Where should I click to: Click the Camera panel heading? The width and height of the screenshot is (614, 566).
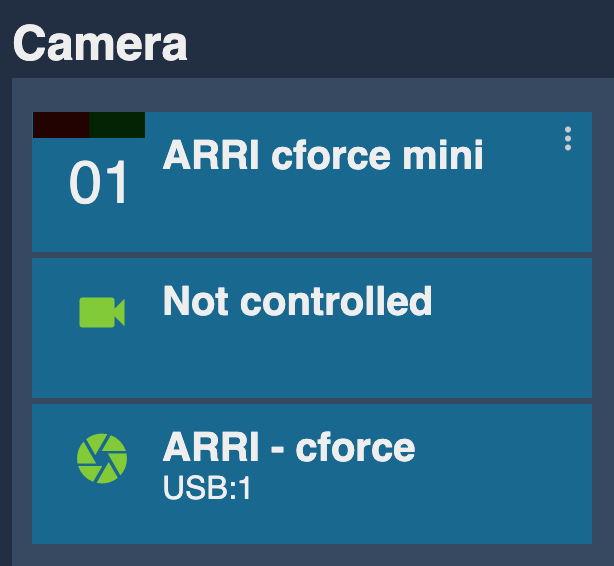pyautogui.click(x=100, y=43)
